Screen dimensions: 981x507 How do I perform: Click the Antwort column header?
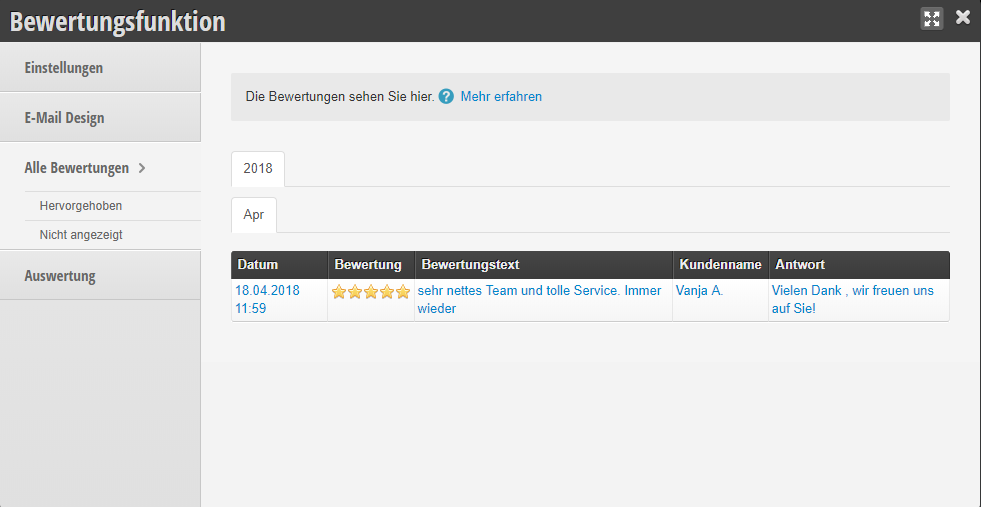[x=859, y=265]
